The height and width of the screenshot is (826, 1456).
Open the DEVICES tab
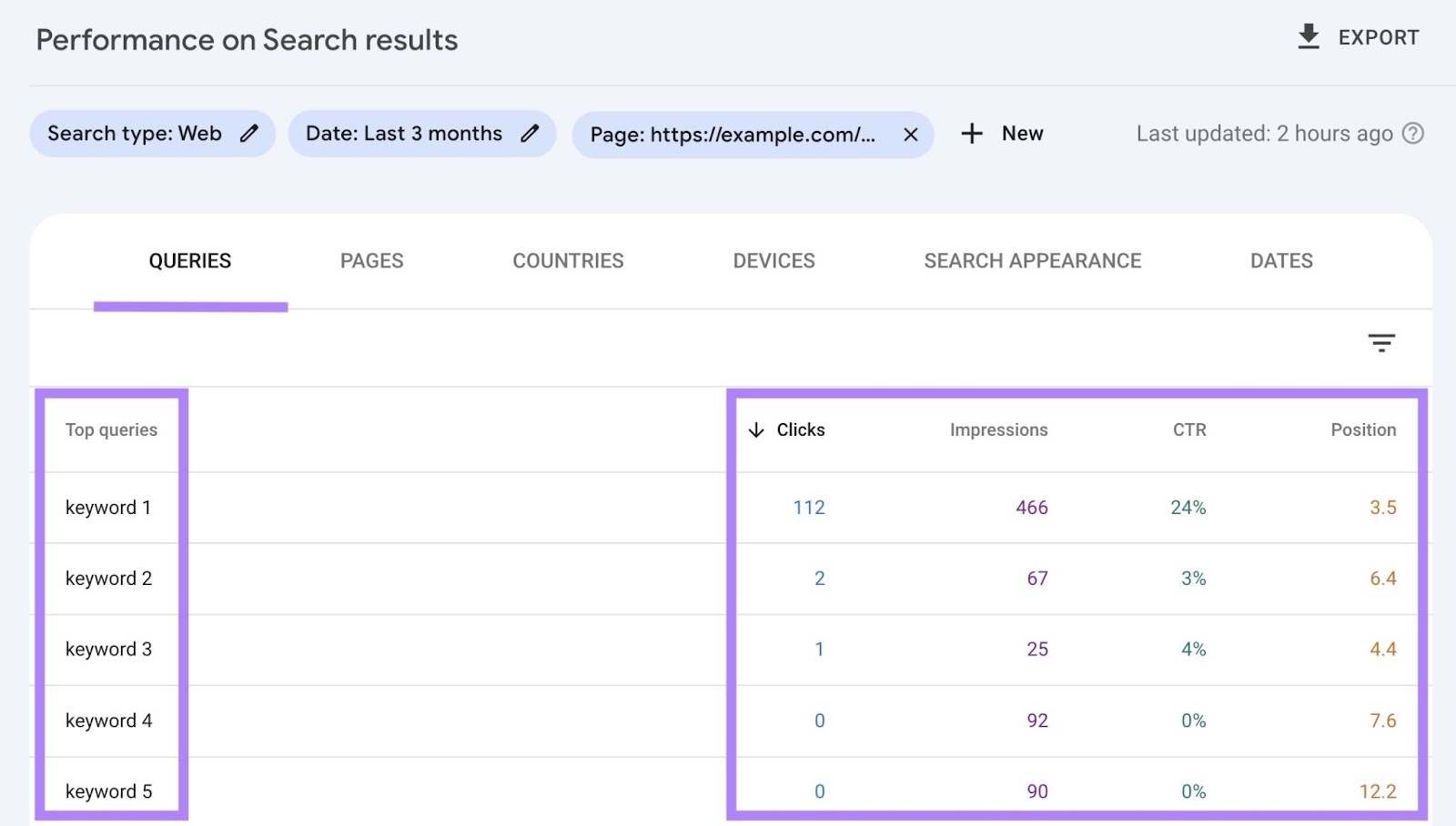(773, 261)
